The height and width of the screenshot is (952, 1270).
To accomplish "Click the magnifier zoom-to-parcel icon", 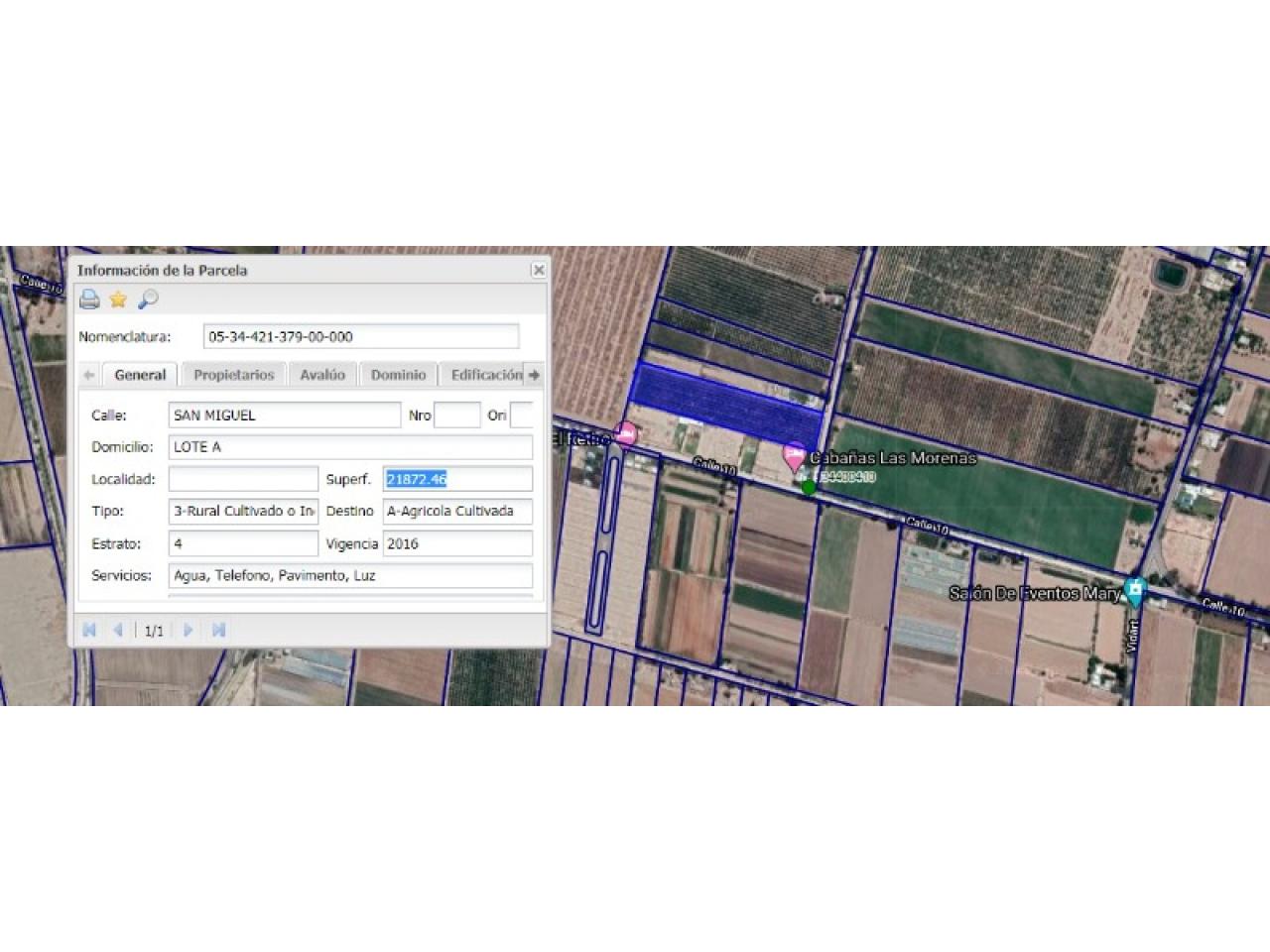I will tap(148, 299).
